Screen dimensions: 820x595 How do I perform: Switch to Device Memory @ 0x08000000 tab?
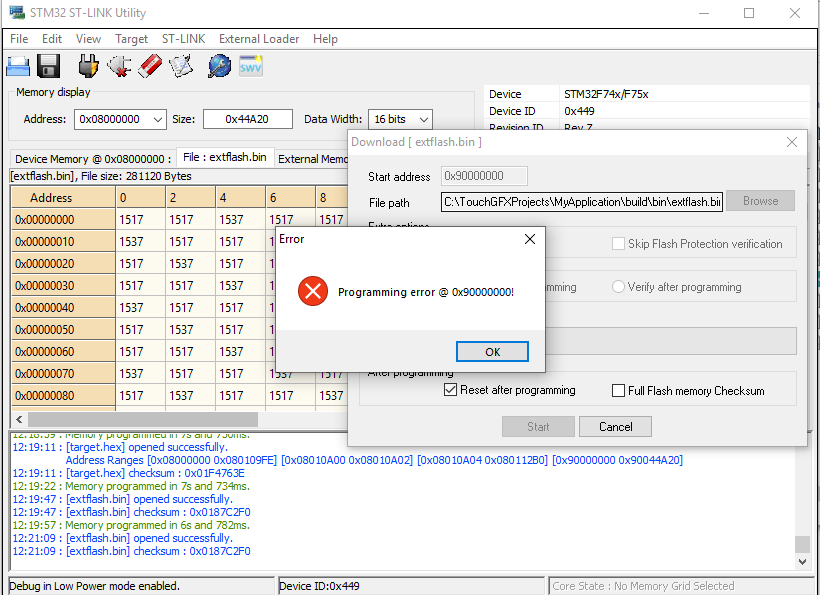93,159
